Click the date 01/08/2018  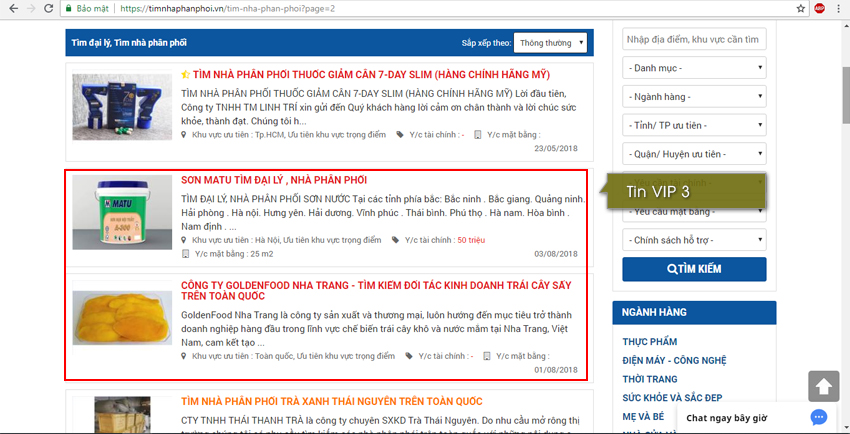(556, 370)
